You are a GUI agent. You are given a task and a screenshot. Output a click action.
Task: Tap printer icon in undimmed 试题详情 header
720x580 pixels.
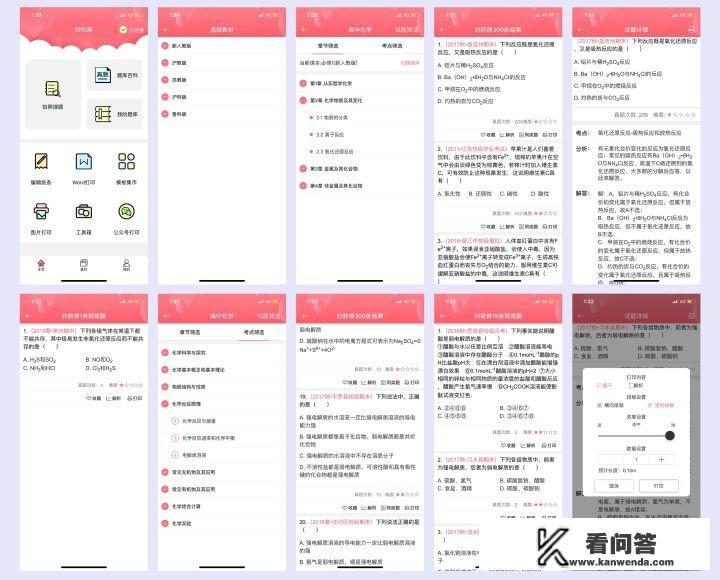tap(691, 29)
